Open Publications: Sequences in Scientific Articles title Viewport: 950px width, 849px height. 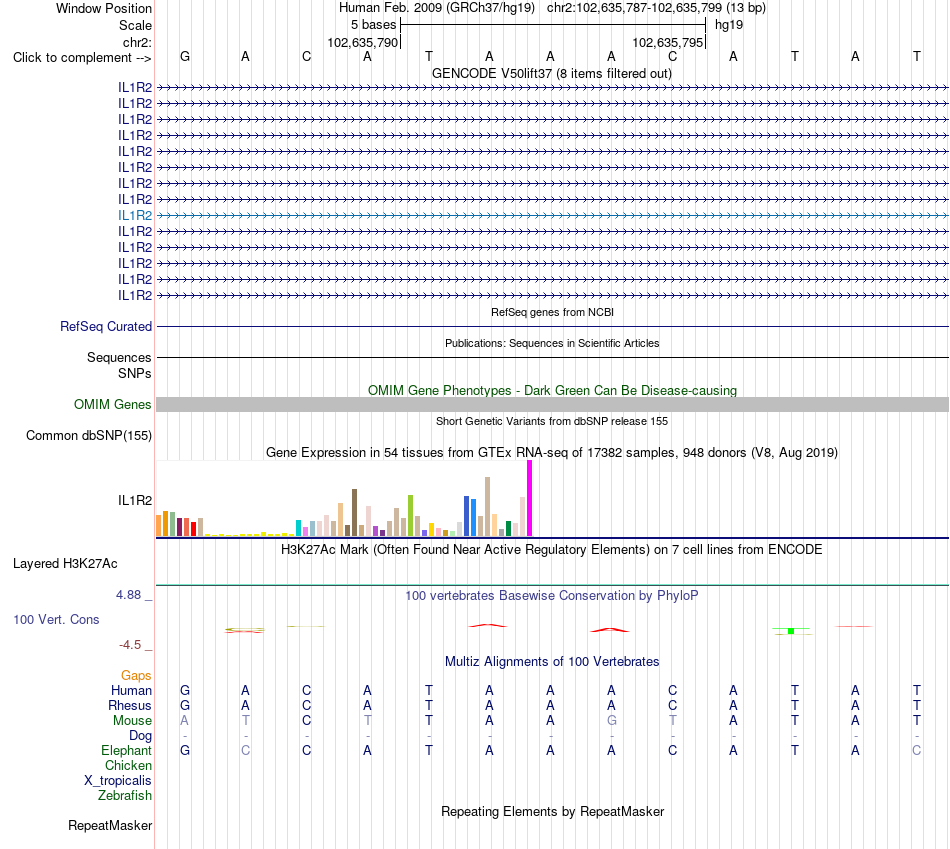click(x=552, y=343)
